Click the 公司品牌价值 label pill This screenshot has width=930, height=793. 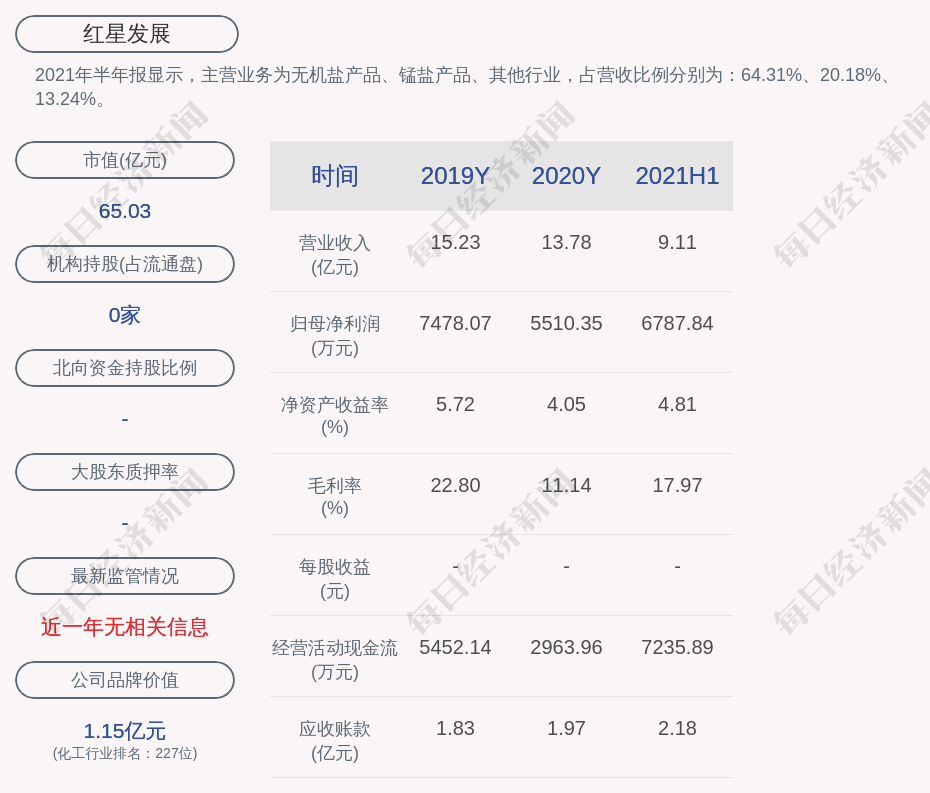[x=125, y=680]
